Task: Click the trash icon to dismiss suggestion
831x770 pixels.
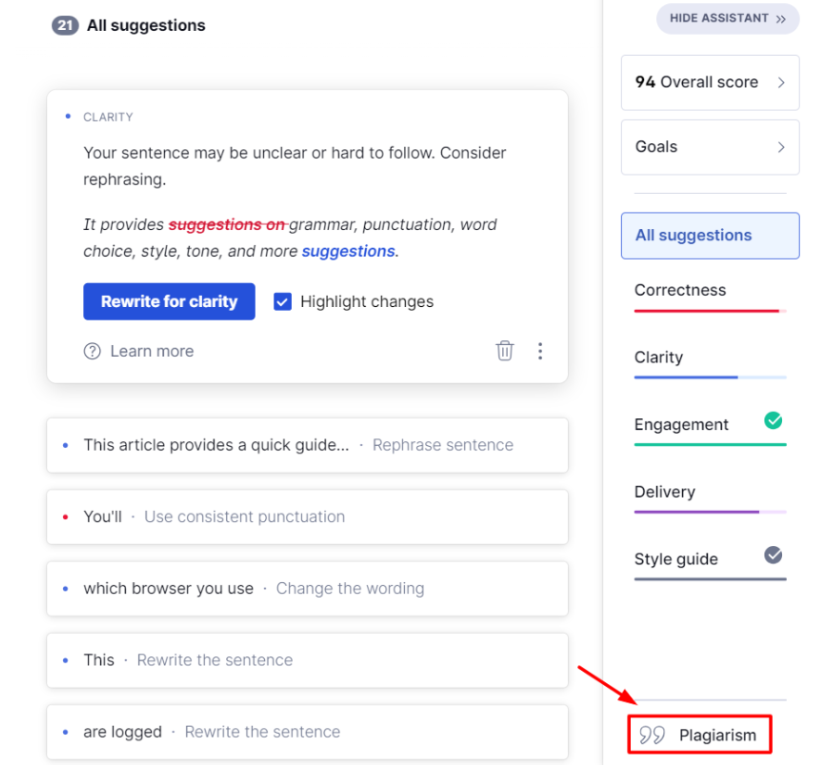Action: pyautogui.click(x=505, y=351)
